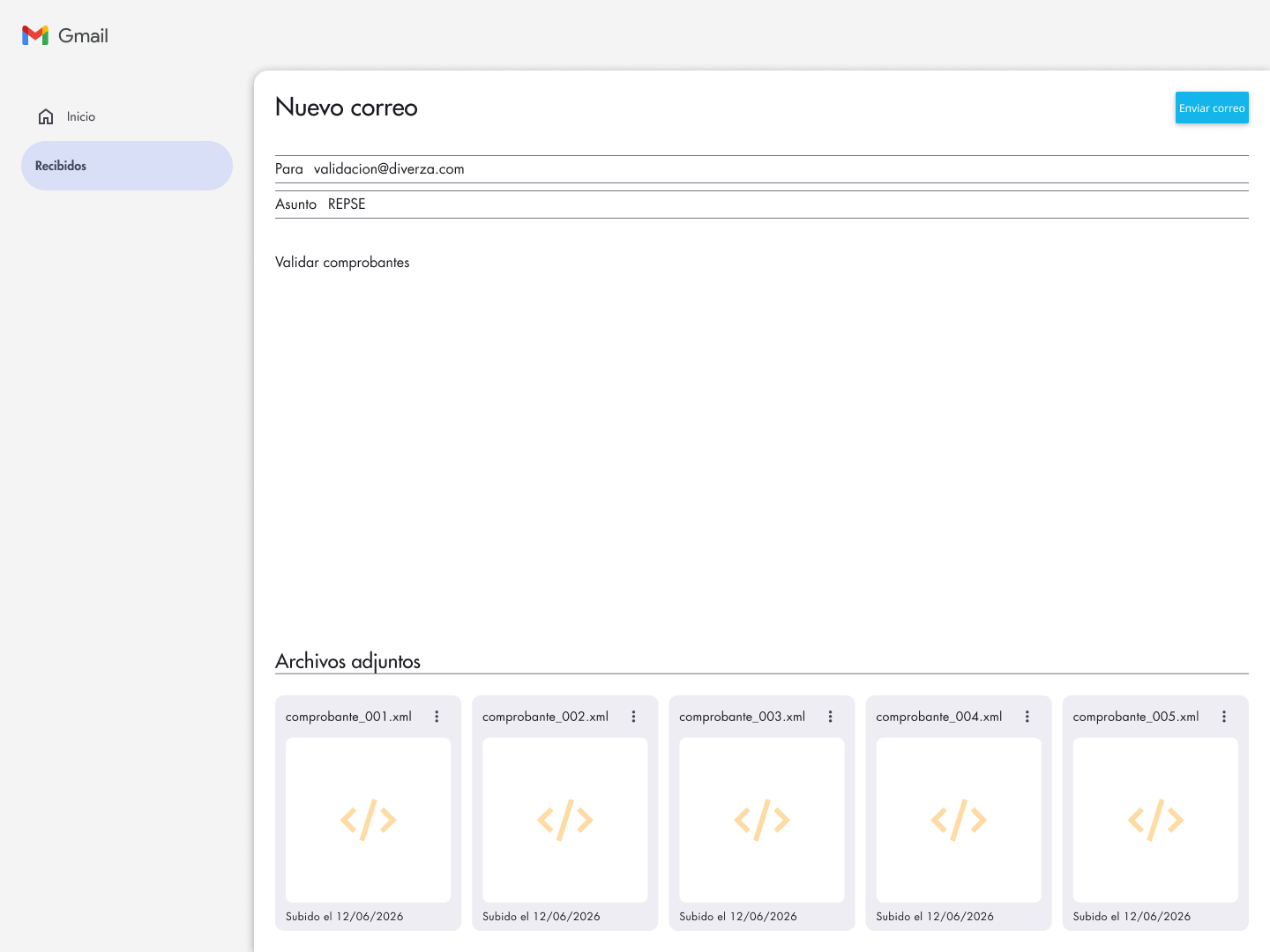Image resolution: width=1270 pixels, height=952 pixels.
Task: Click the XML code icon of comprobante_003
Action: pos(762,820)
